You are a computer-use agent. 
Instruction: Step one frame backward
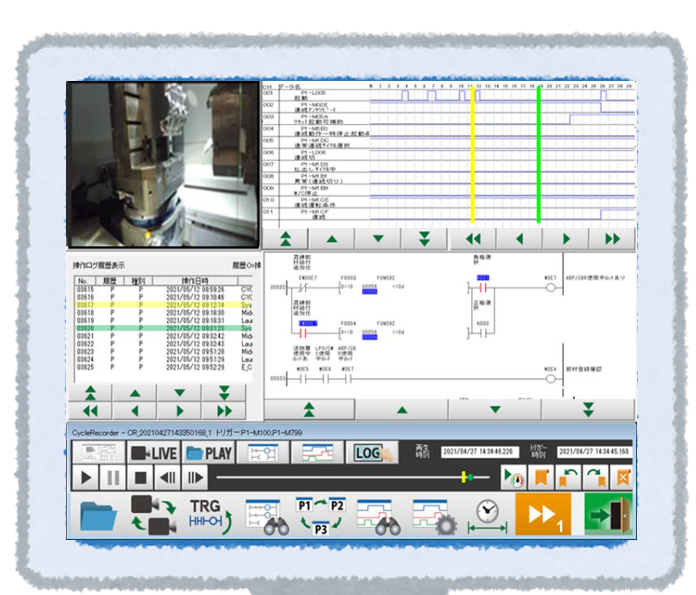pos(167,478)
